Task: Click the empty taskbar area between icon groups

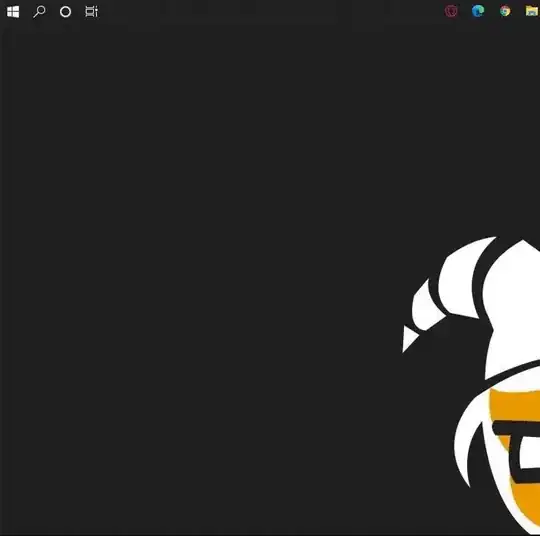Action: pyautogui.click(x=269, y=12)
